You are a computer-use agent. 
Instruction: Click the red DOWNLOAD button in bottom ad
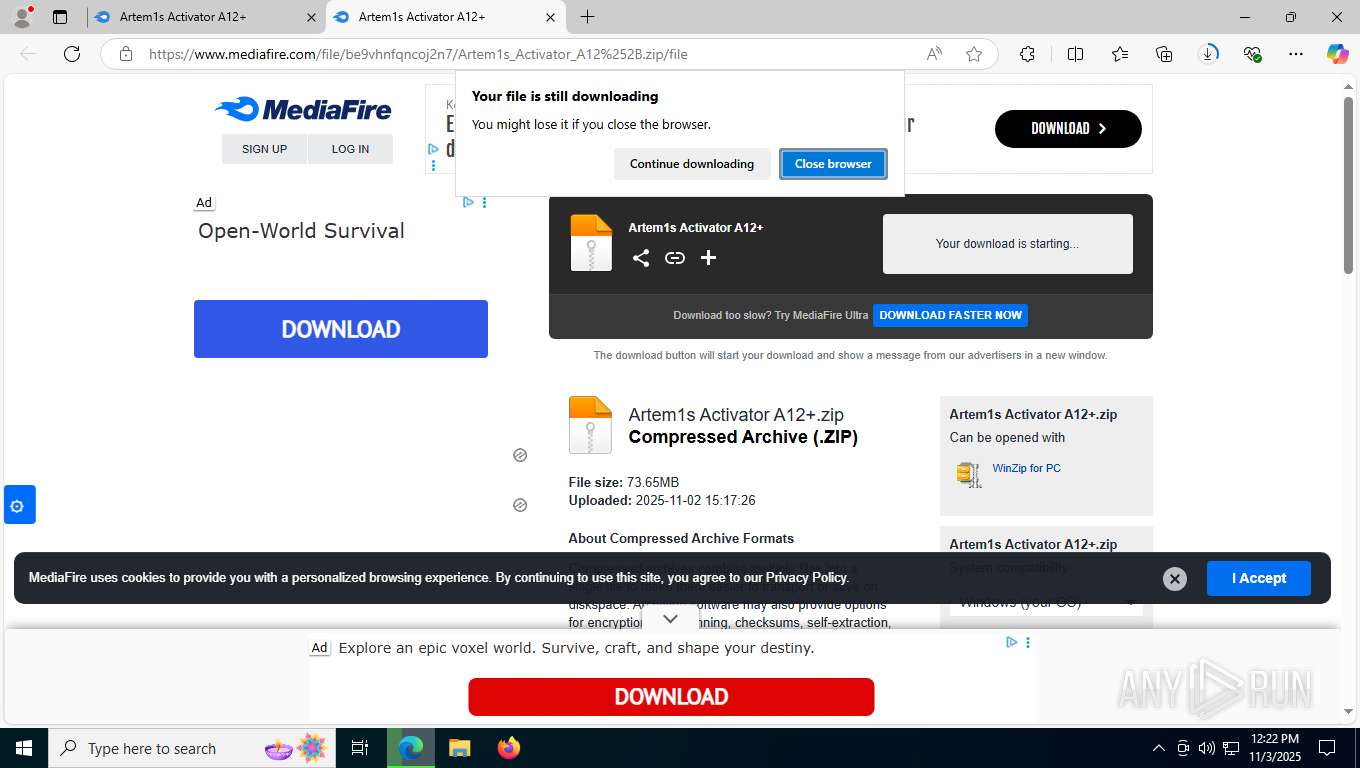pyautogui.click(x=671, y=697)
